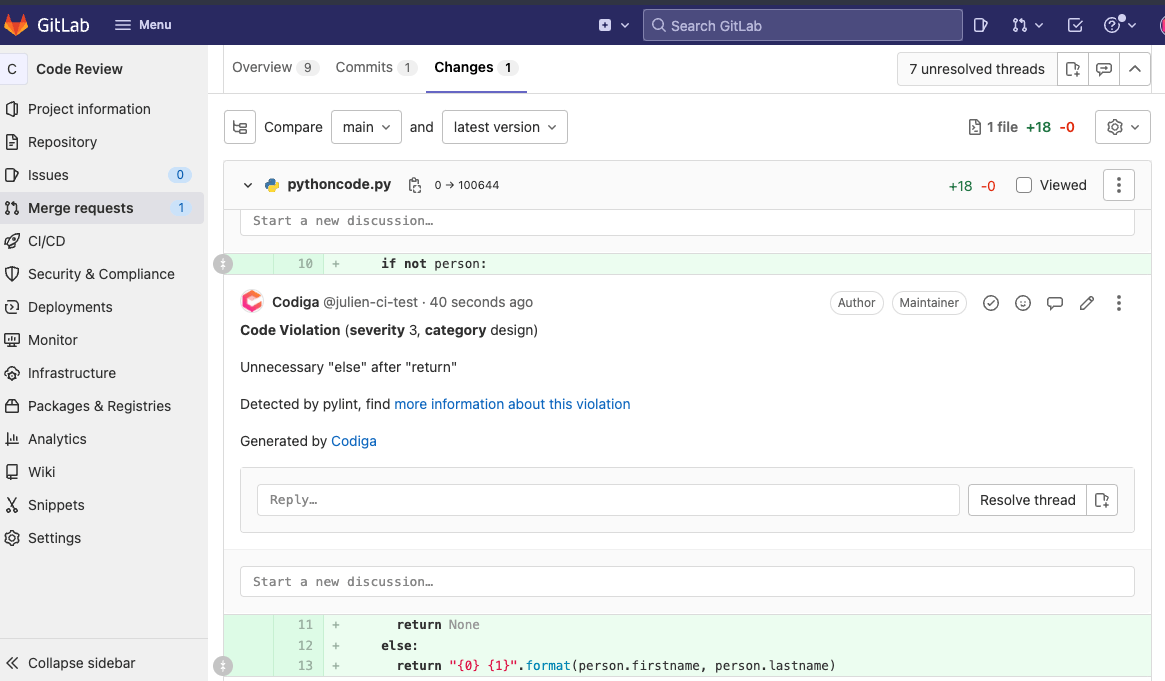This screenshot has width=1165, height=681.
Task: Open the latest version dropdown
Action: [x=504, y=127]
